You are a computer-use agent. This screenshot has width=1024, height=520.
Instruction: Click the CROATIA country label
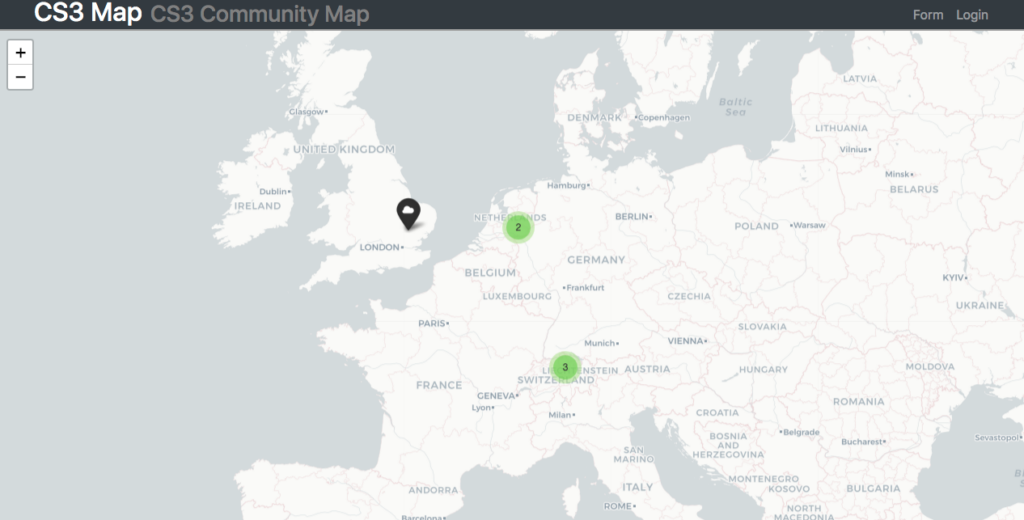pos(717,413)
